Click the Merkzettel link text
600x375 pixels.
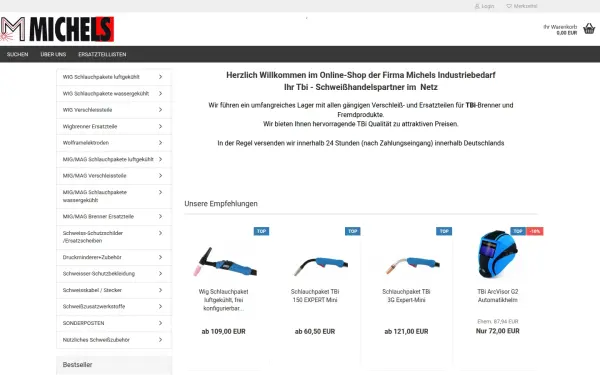click(525, 6)
